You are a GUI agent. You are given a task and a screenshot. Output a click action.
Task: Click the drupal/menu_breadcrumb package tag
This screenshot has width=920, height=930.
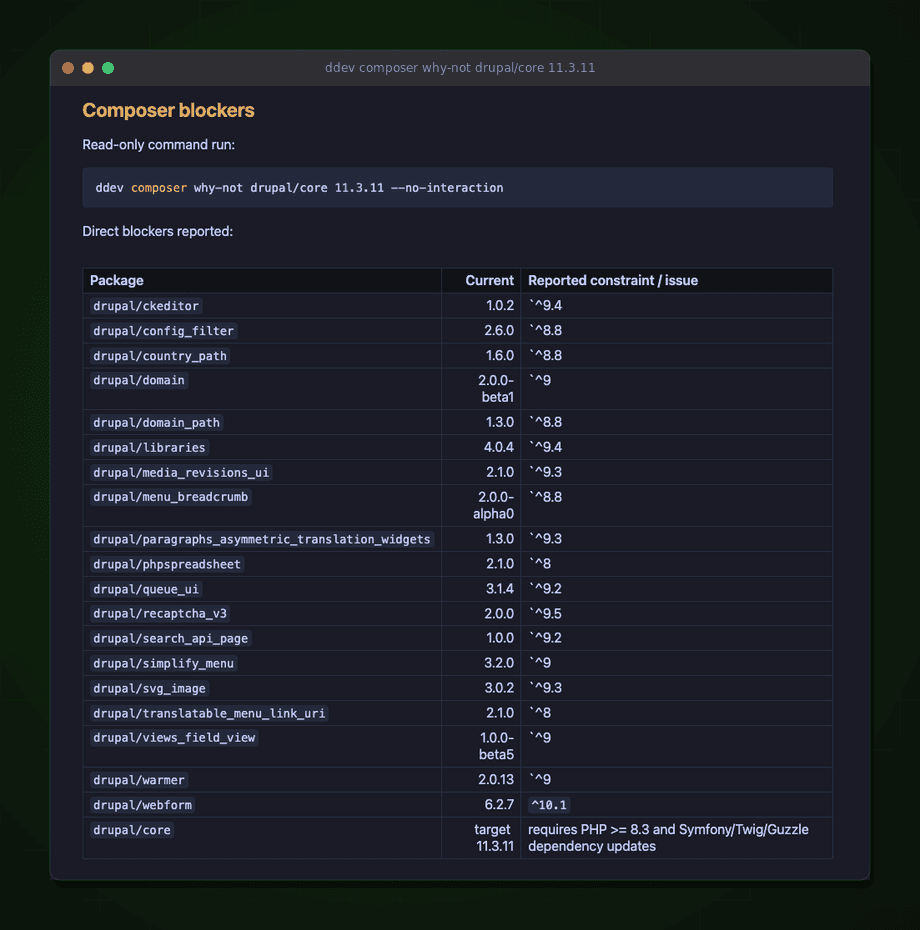170,497
